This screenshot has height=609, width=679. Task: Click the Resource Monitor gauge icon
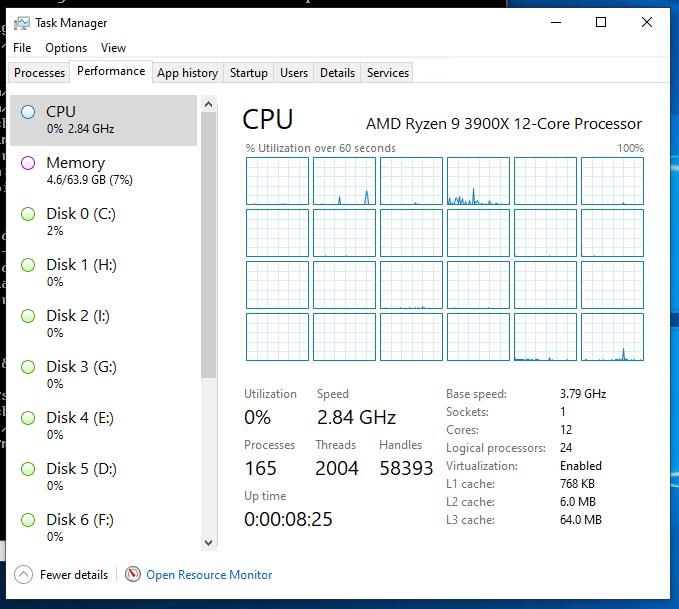(133, 574)
